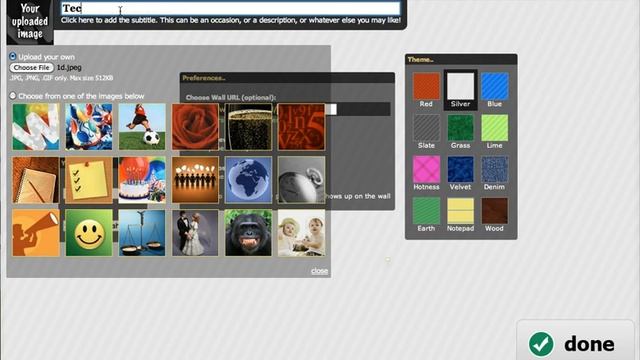Pick the two babies image
The image size is (640, 360).
tap(301, 233)
